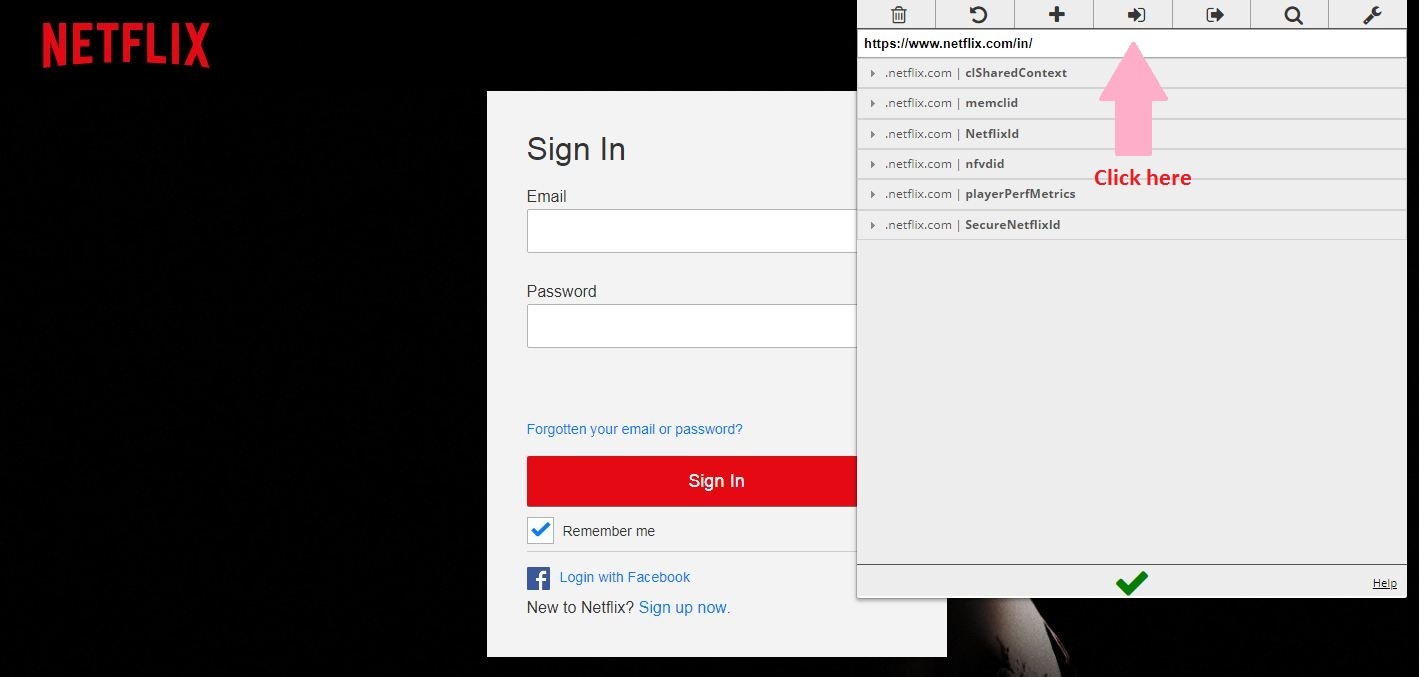Expand the playerPerfMetrics cookie arrow
The height and width of the screenshot is (677, 1419).
pos(872,194)
